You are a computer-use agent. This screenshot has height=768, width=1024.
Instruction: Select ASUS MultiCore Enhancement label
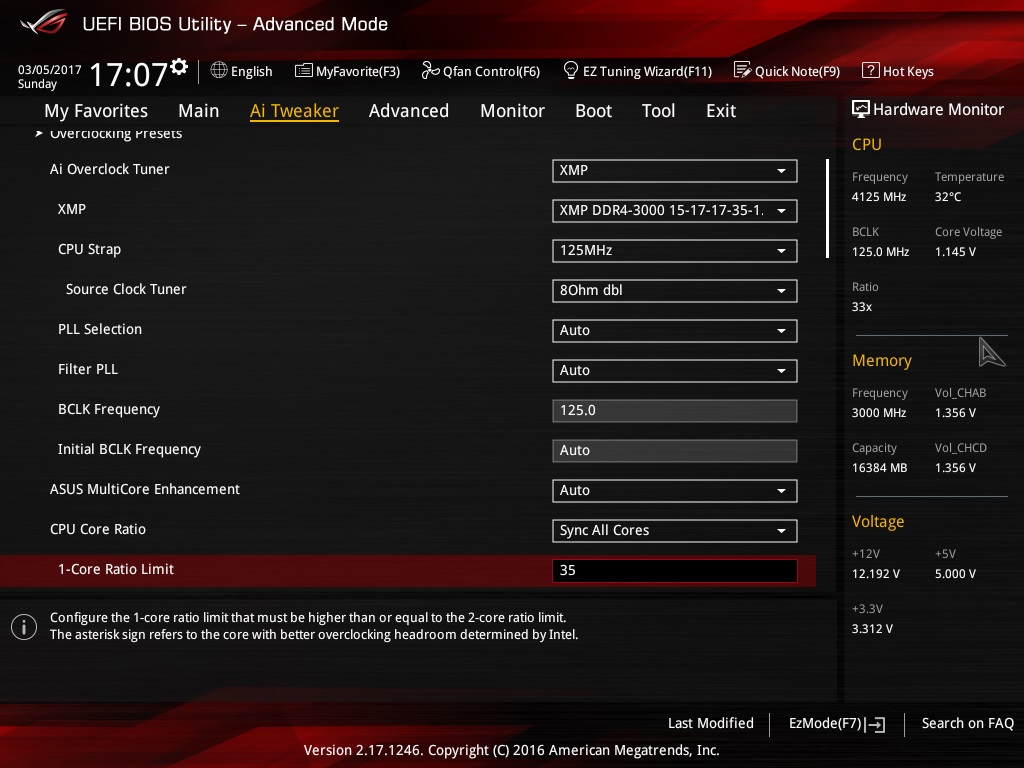pyautogui.click(x=145, y=489)
